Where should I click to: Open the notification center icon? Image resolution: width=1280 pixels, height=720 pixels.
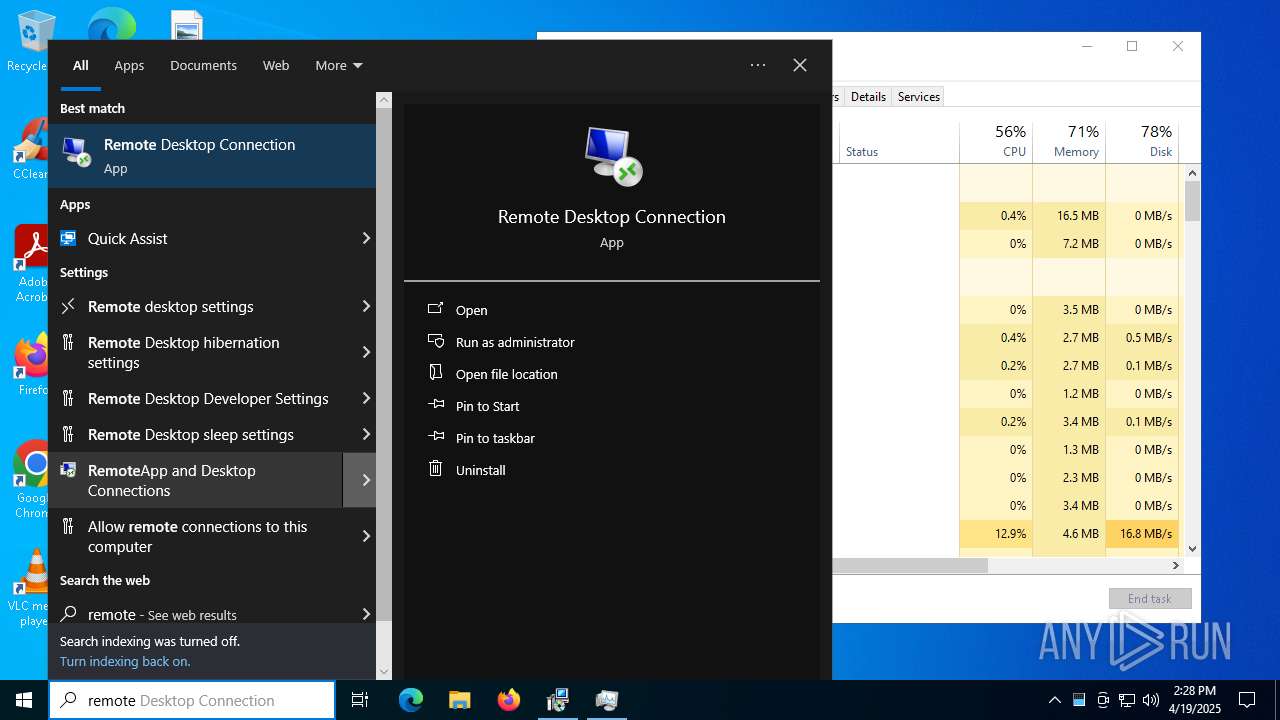pos(1247,700)
